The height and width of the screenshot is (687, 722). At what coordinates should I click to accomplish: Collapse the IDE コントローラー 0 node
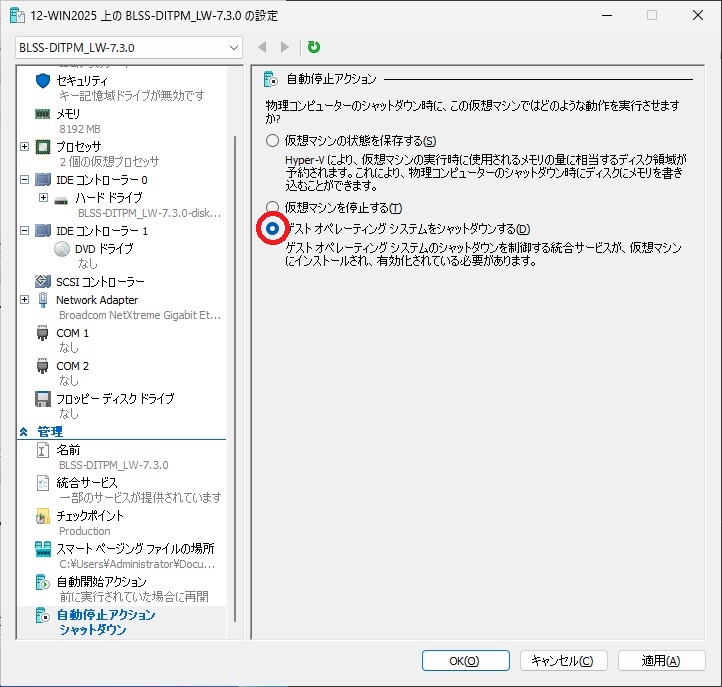click(x=25, y=180)
